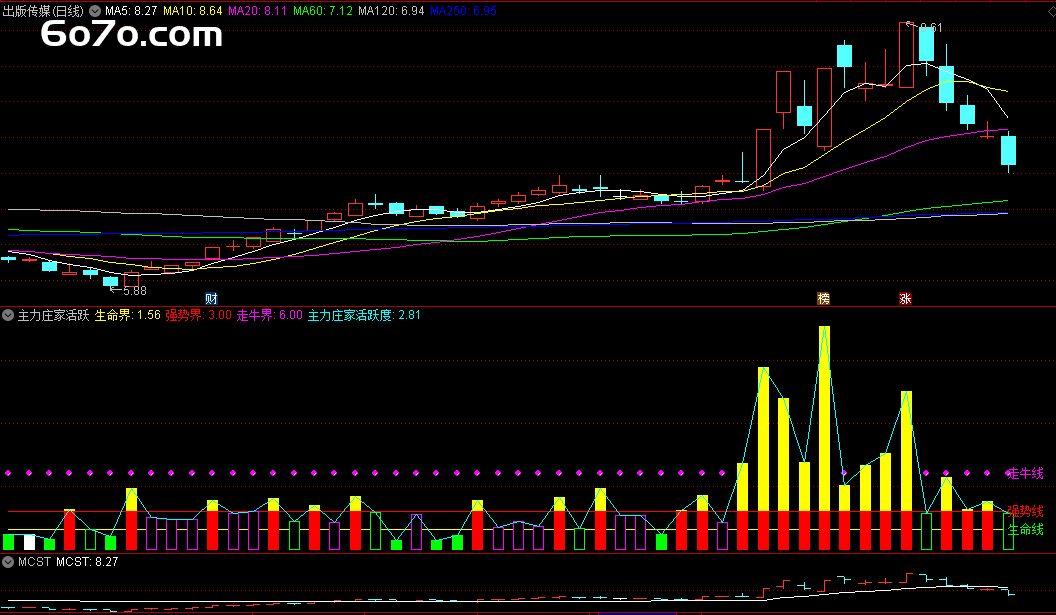
Task: Click MA5: 8.27 label
Action: tap(131, 11)
